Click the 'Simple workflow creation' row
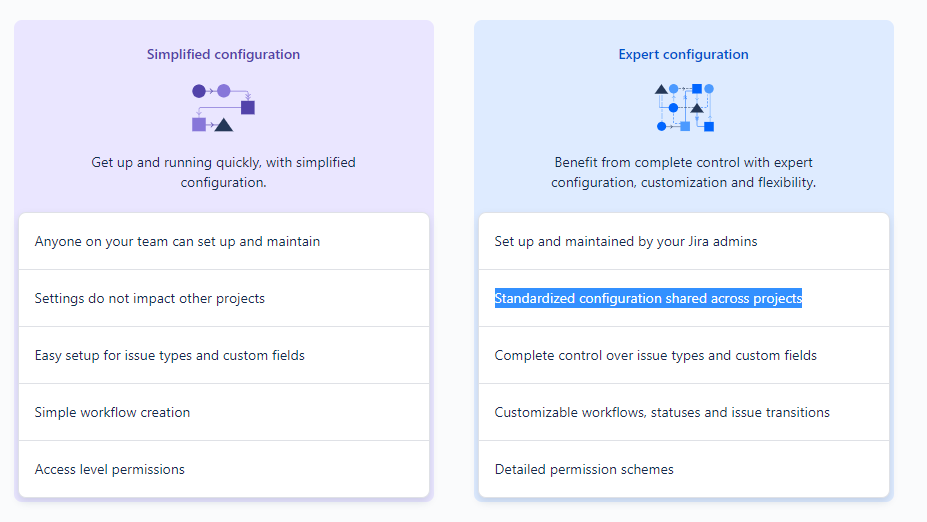Screen dimensions: 927x522 point(224,412)
